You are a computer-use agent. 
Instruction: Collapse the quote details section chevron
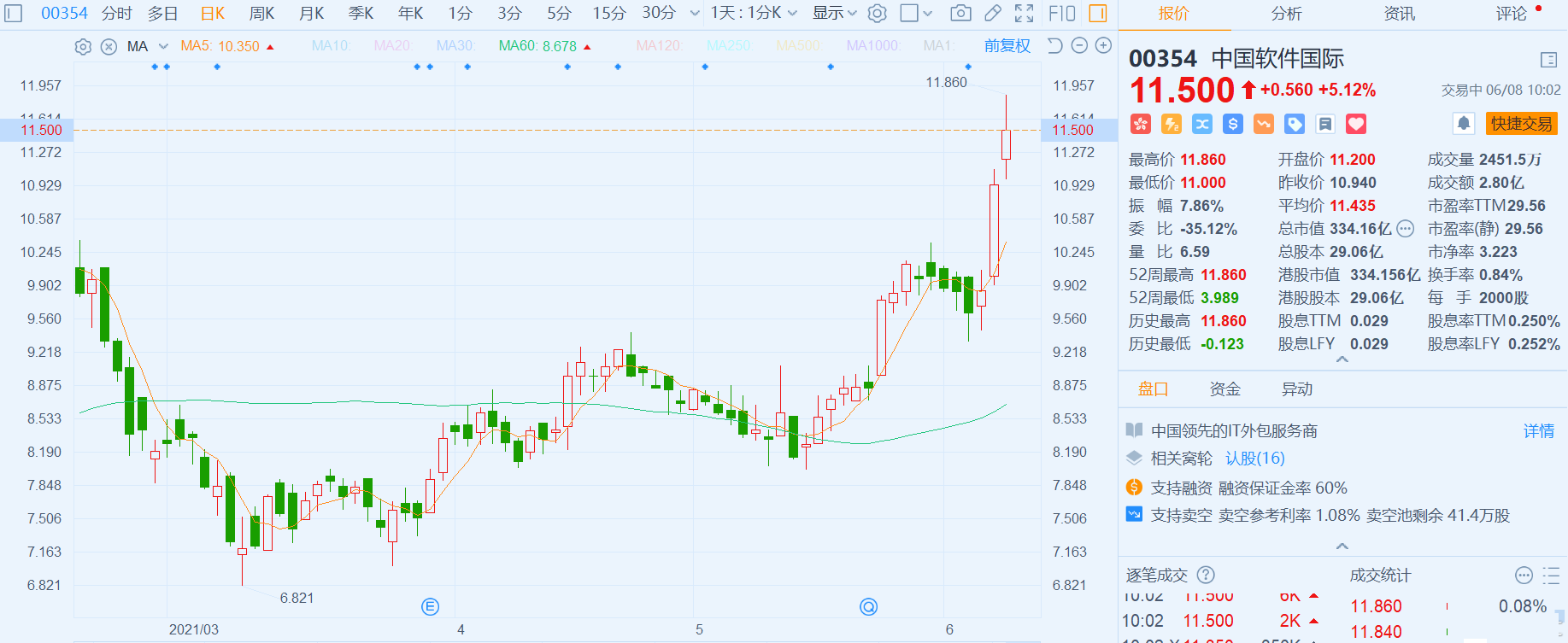(1342, 359)
